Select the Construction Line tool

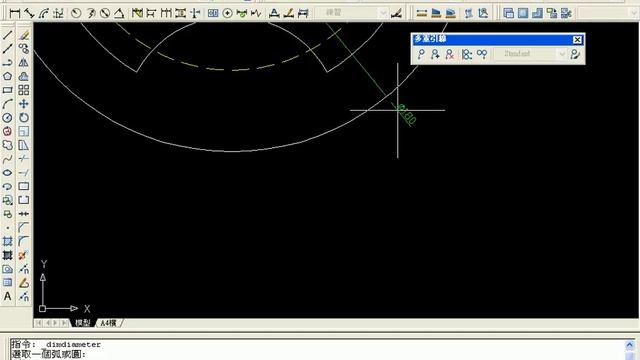point(7,49)
